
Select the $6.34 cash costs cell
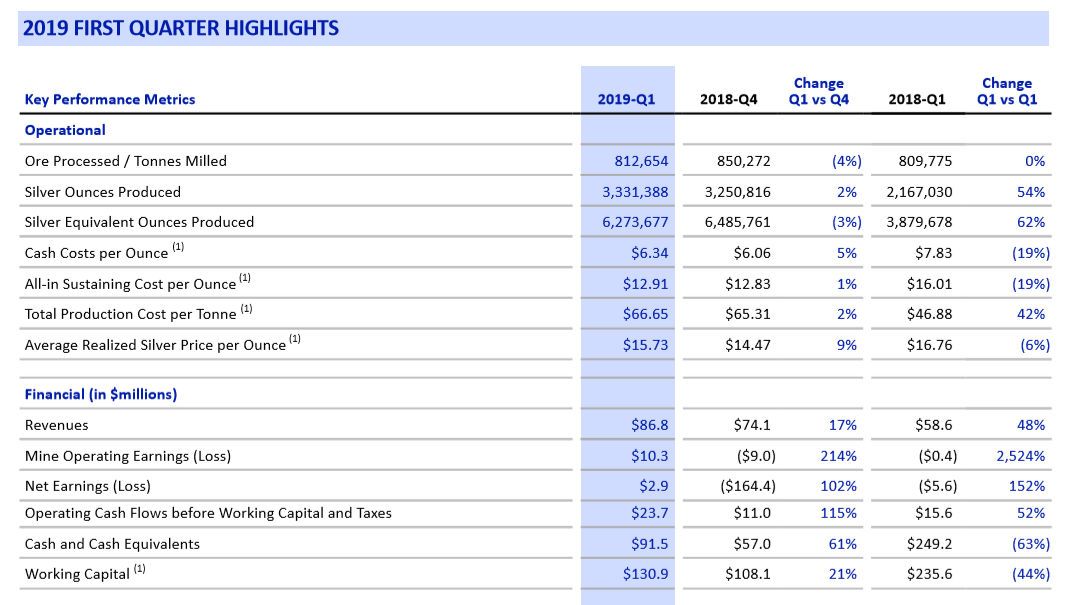point(649,253)
